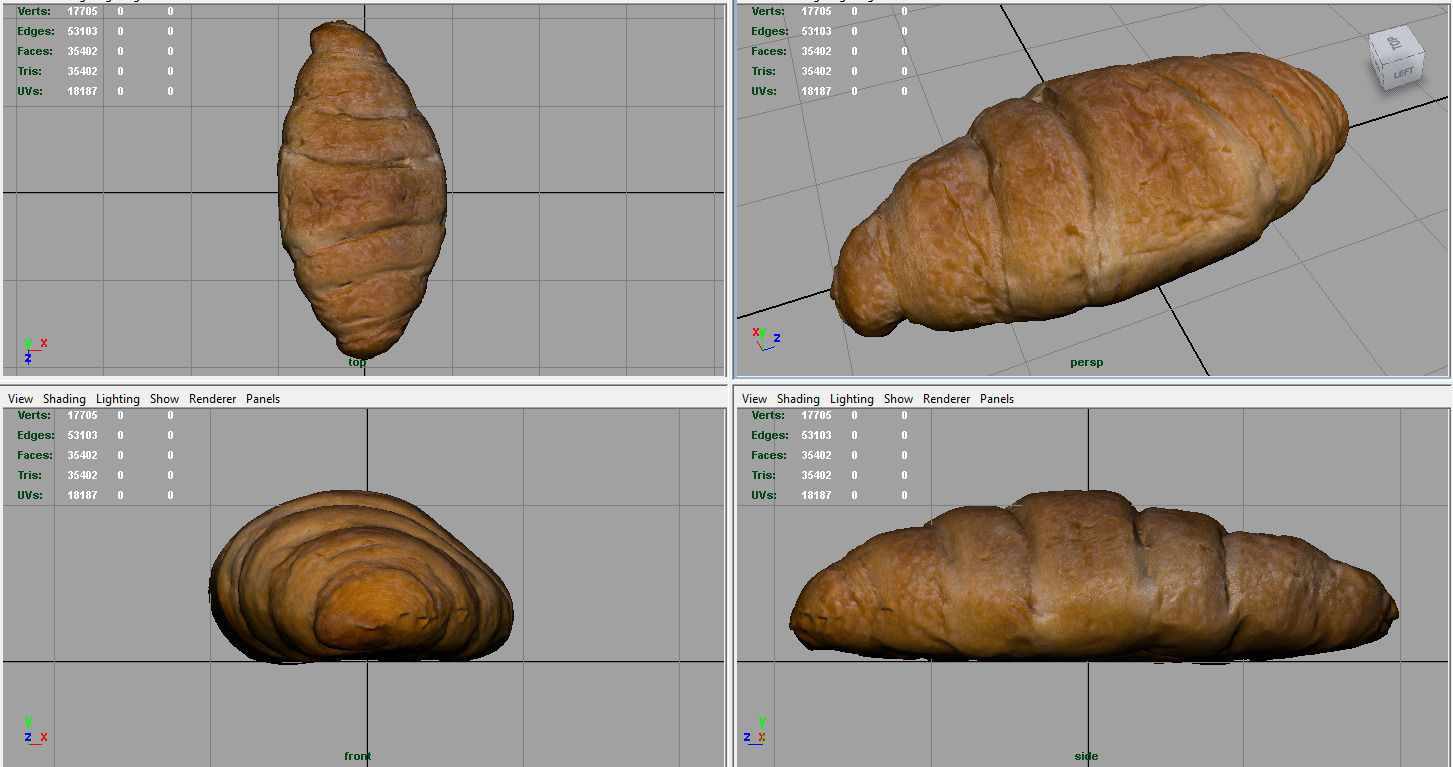Open the Renderer menu in the front panel
This screenshot has height=767, width=1453.
point(212,399)
